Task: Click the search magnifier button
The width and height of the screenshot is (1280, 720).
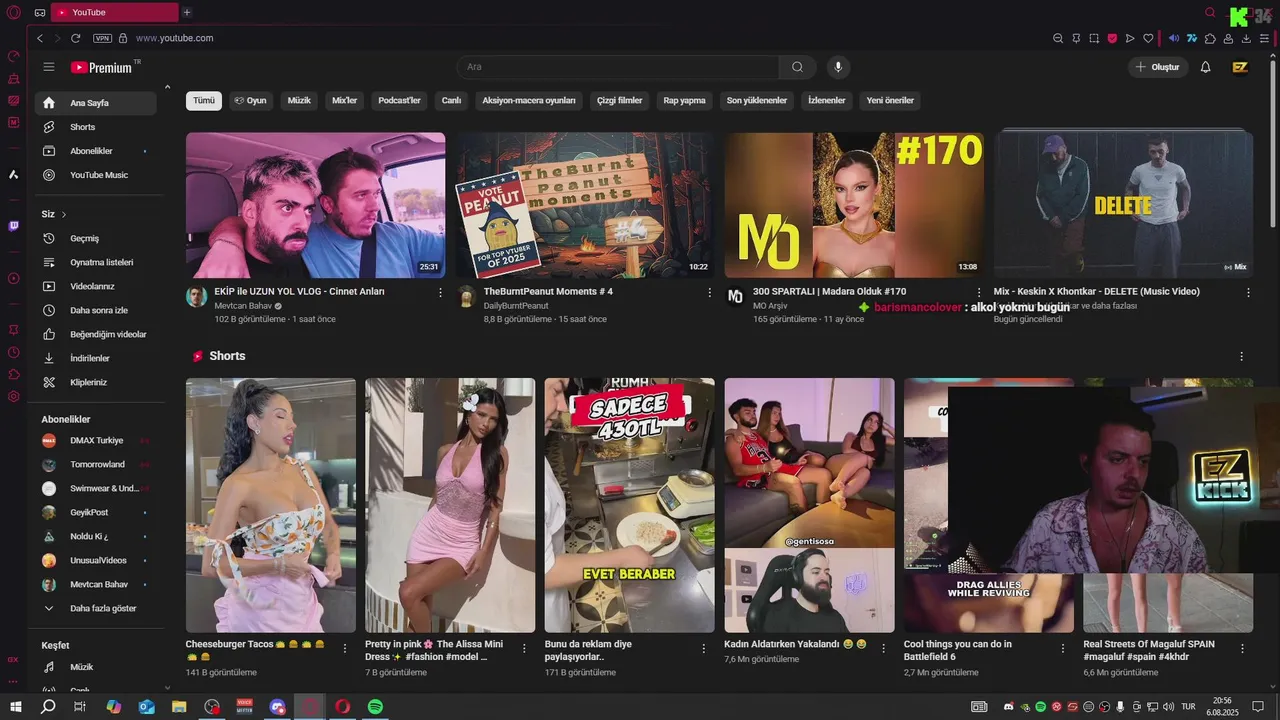Action: [x=797, y=67]
